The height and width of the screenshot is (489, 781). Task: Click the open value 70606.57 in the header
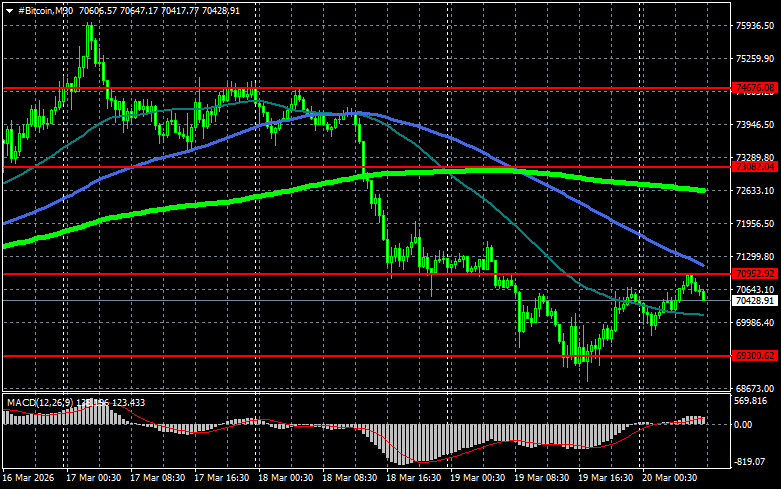tap(98, 10)
